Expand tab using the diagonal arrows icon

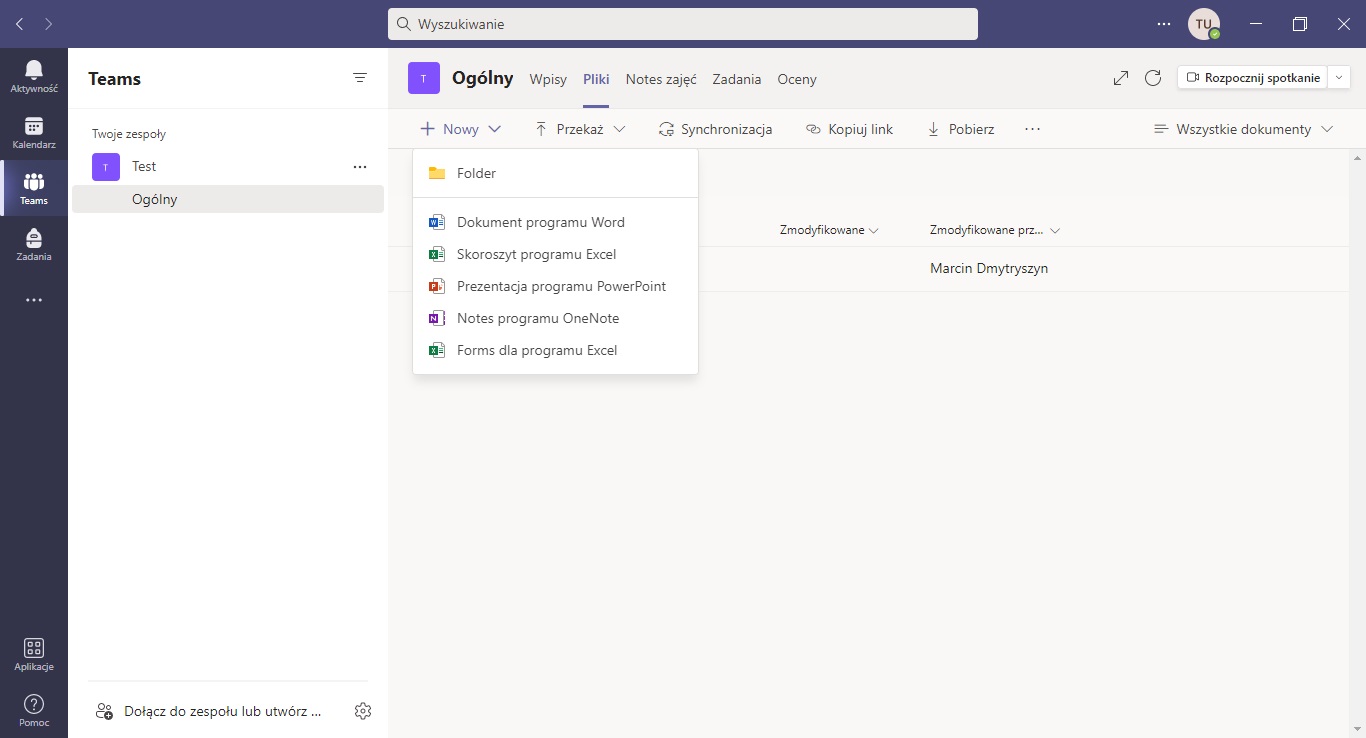[1121, 78]
